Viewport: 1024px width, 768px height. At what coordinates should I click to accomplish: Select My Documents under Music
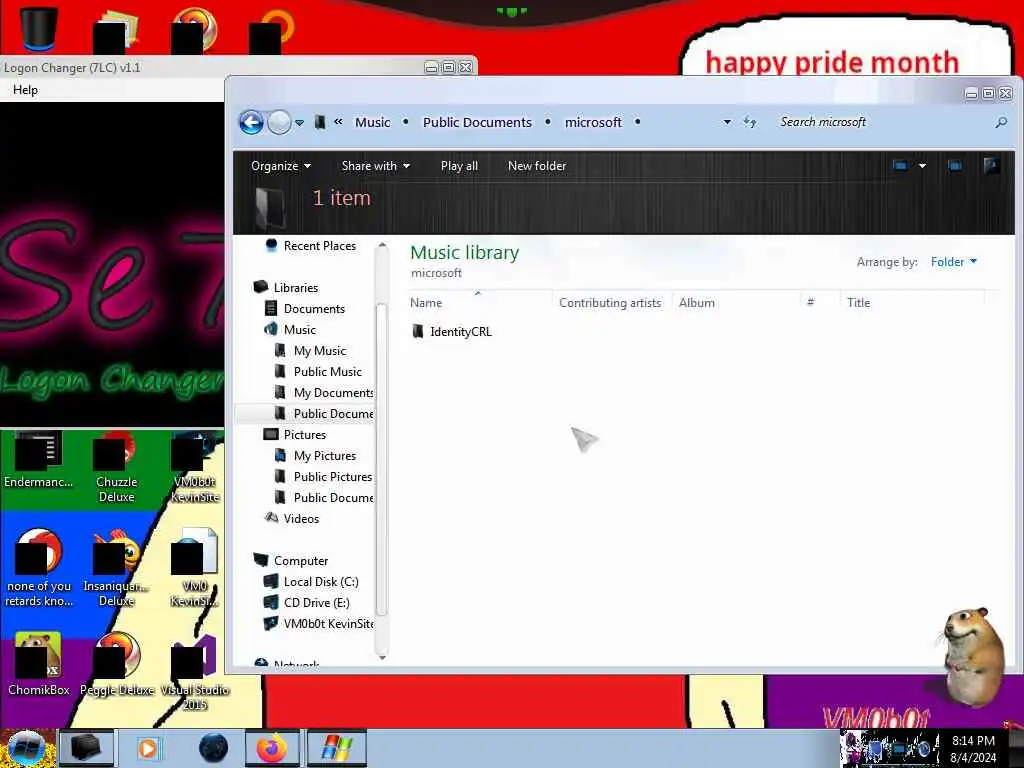coord(324,392)
